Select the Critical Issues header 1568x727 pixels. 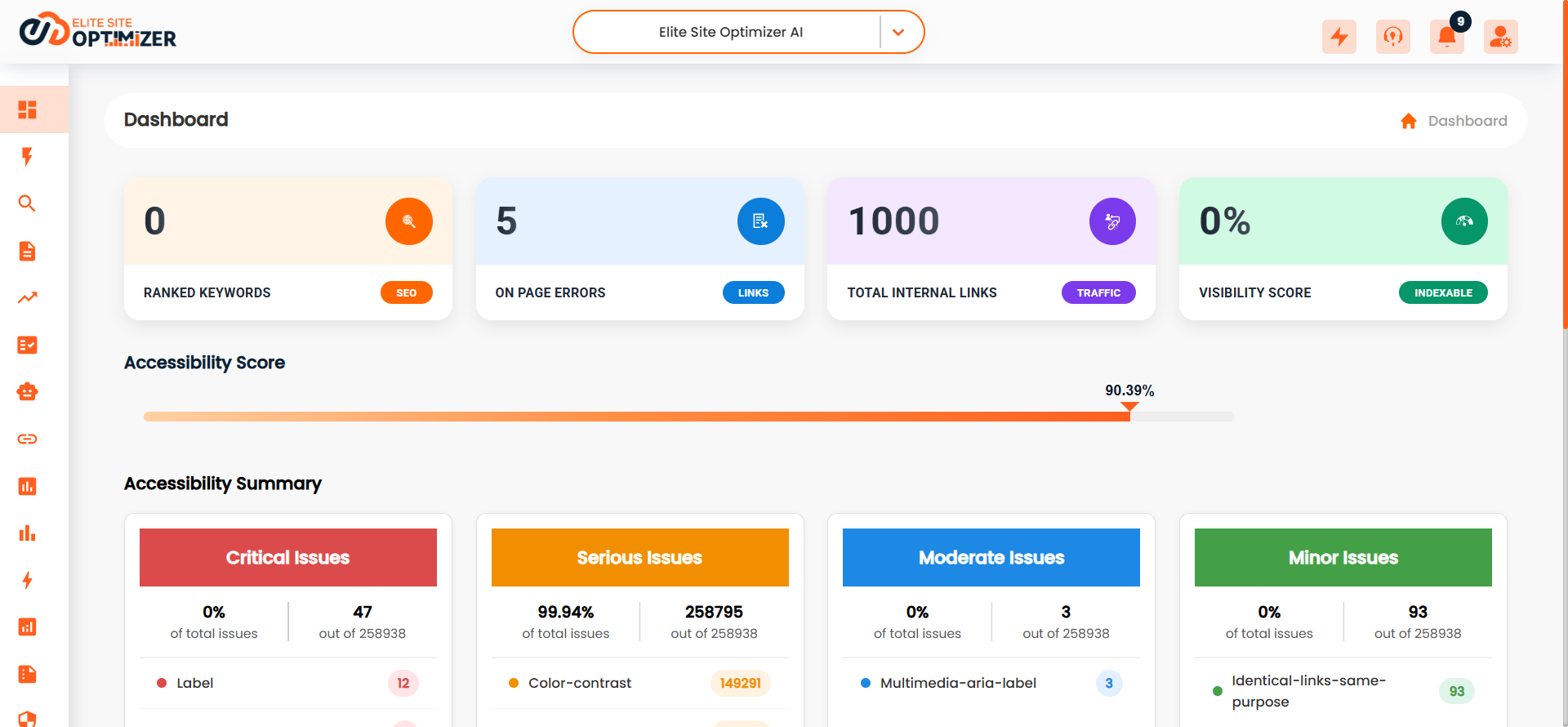pyautogui.click(x=288, y=557)
